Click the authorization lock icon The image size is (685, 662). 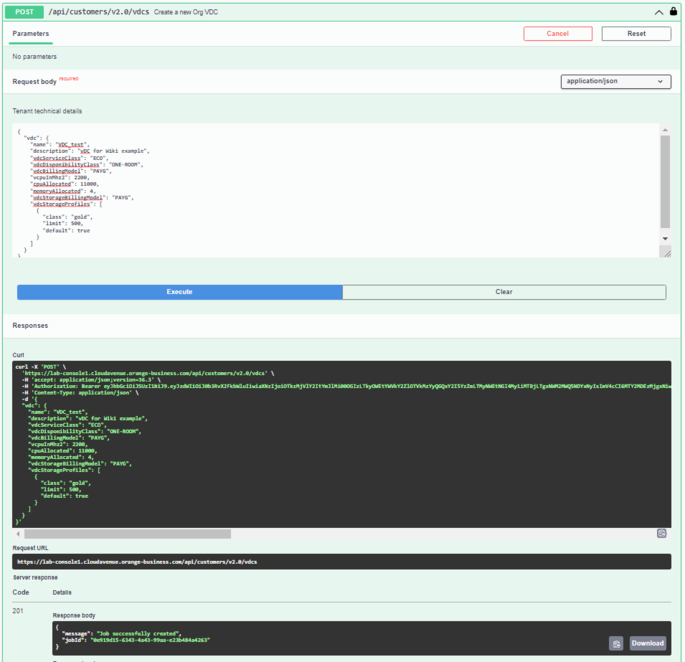coord(673,11)
